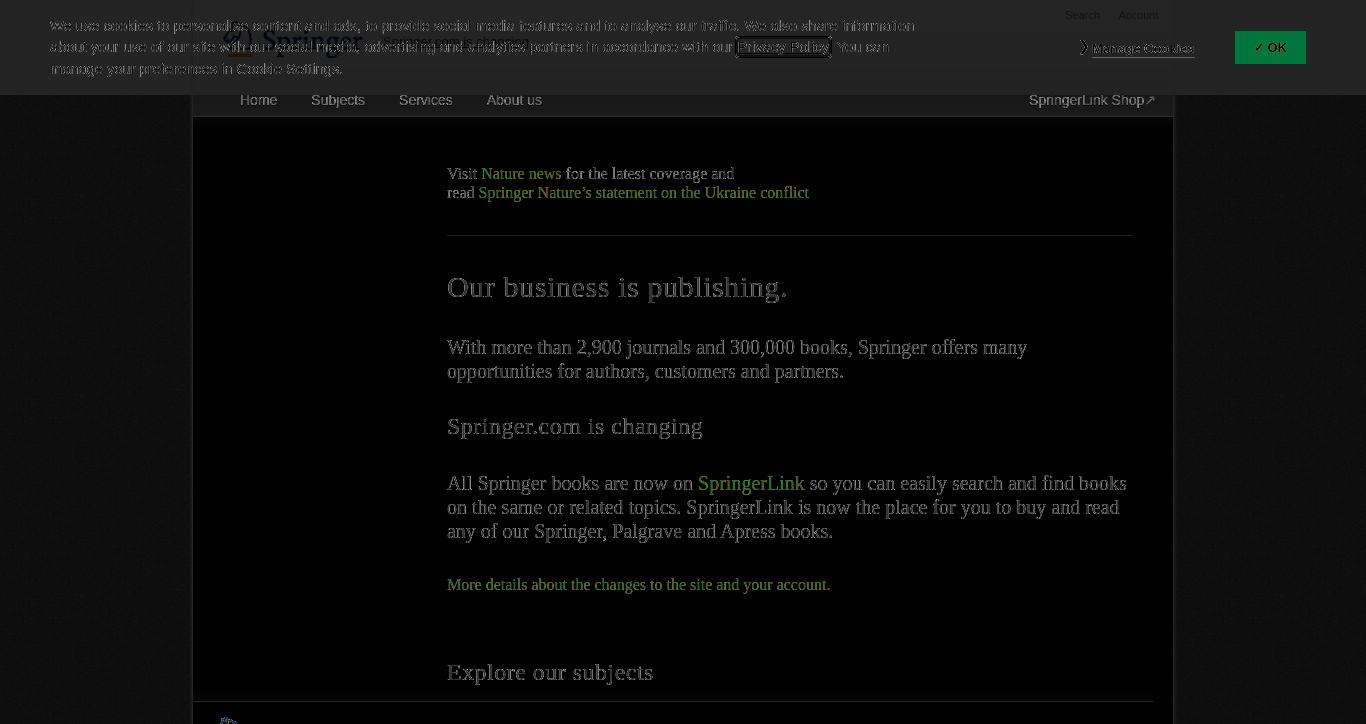Go to SpringerLink Shop
This screenshot has height=724, width=1366.
pyautogui.click(x=1092, y=100)
